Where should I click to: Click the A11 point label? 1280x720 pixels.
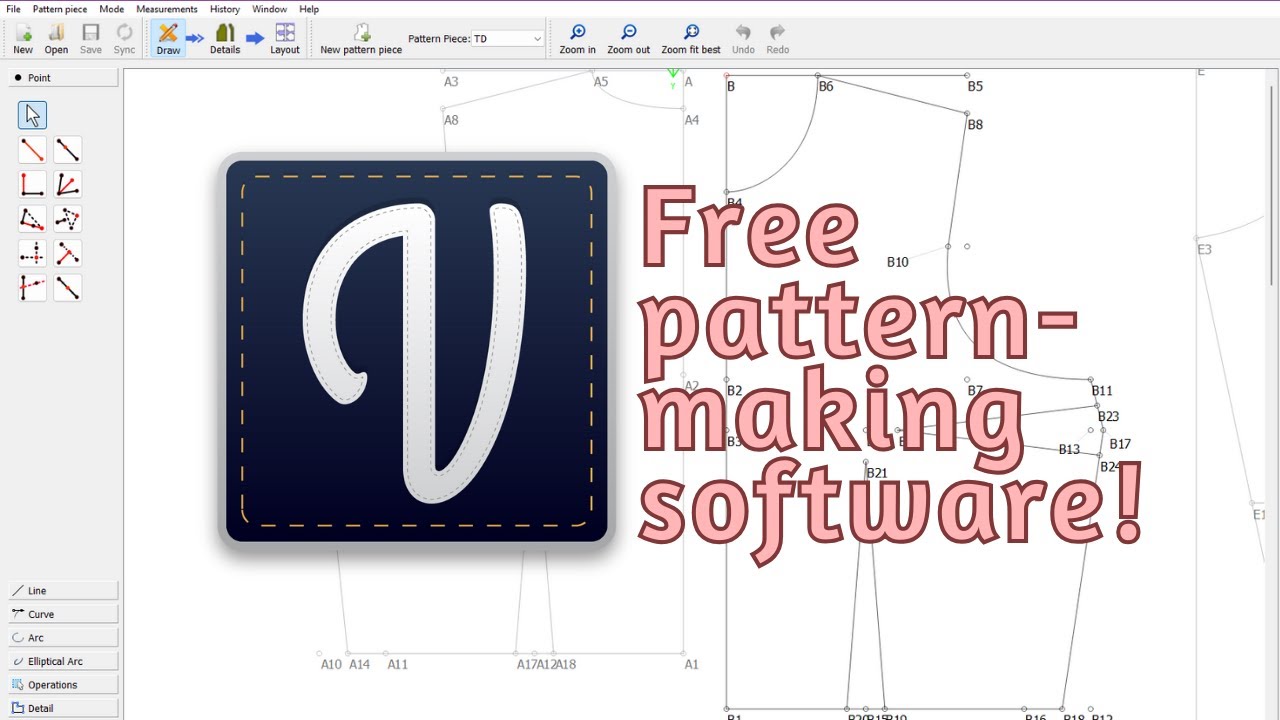398,664
